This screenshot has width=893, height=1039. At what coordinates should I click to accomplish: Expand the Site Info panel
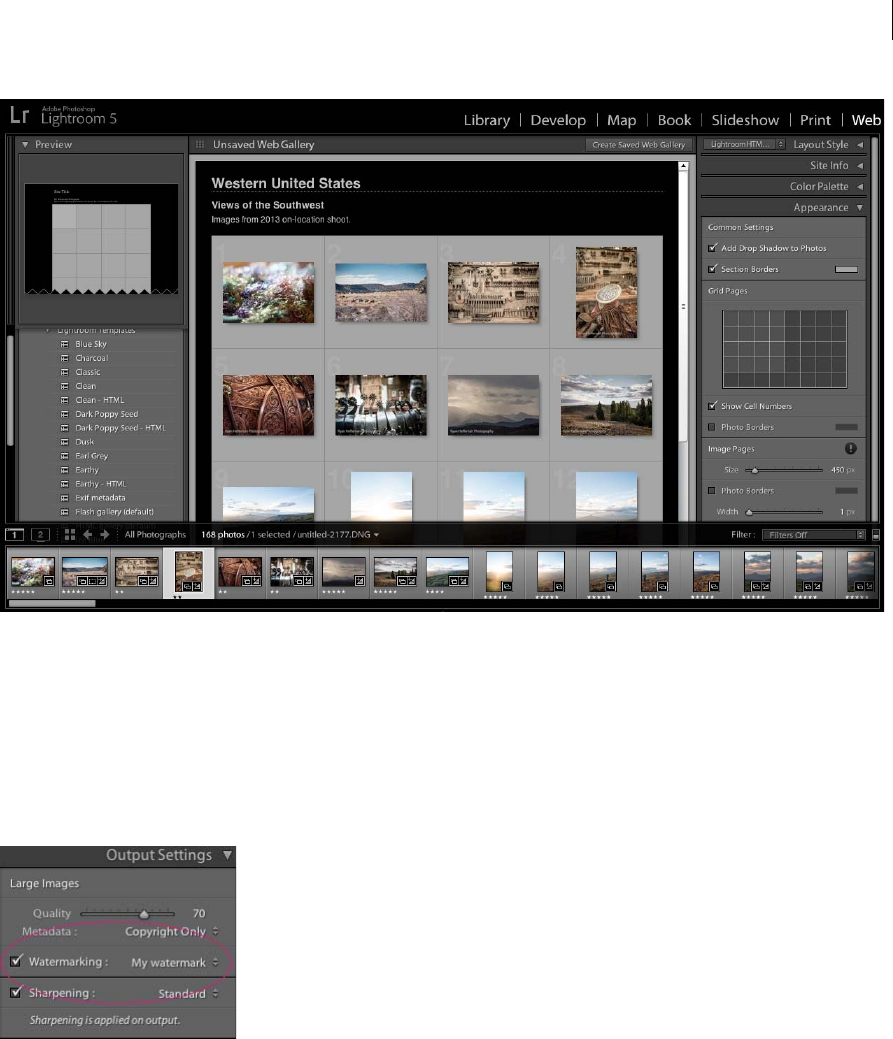(x=860, y=166)
